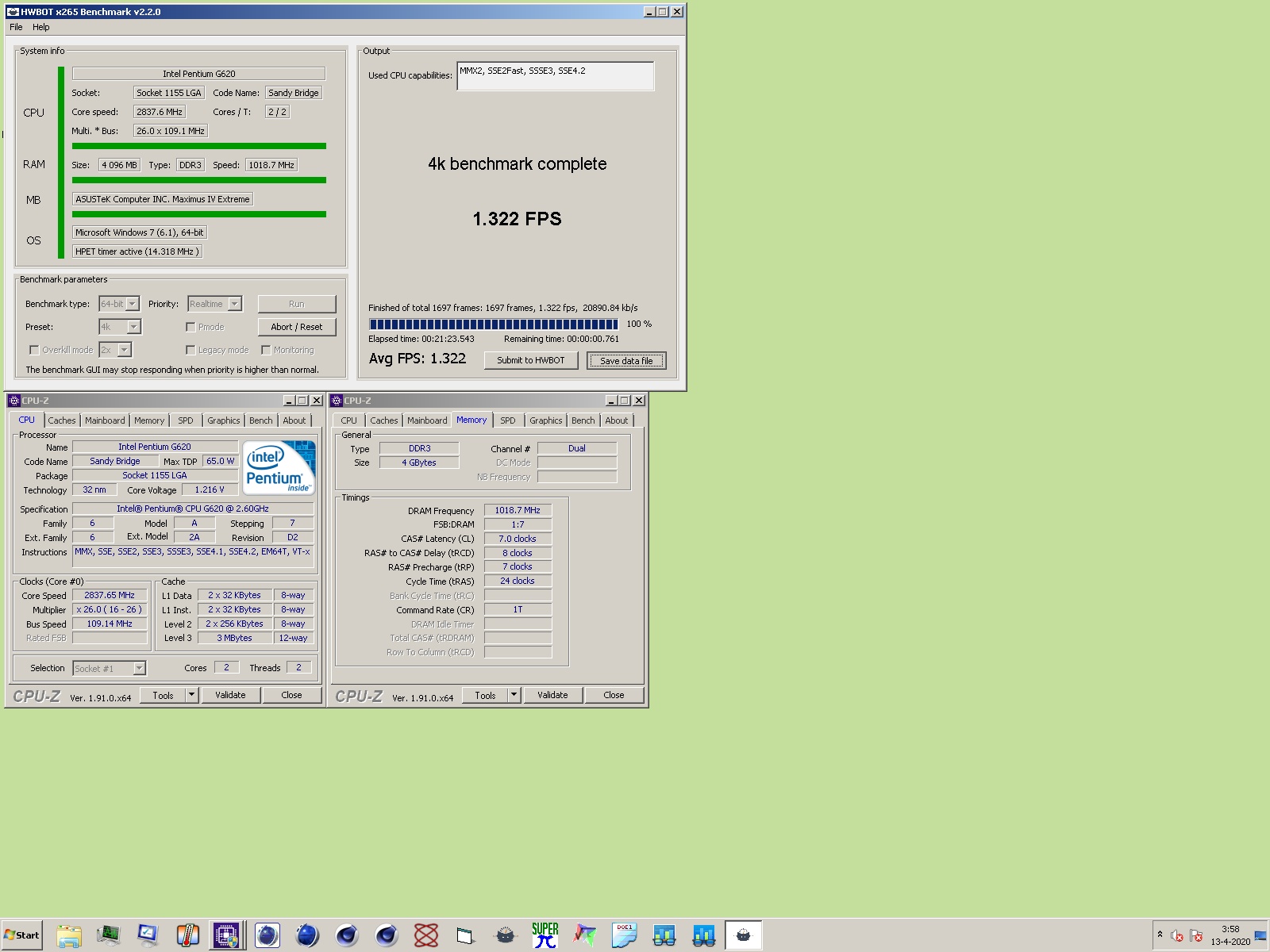Screen dimensions: 1270x952
Task: Click the HWBOT x265 Benchmark title bar icon
Action: [12, 12]
